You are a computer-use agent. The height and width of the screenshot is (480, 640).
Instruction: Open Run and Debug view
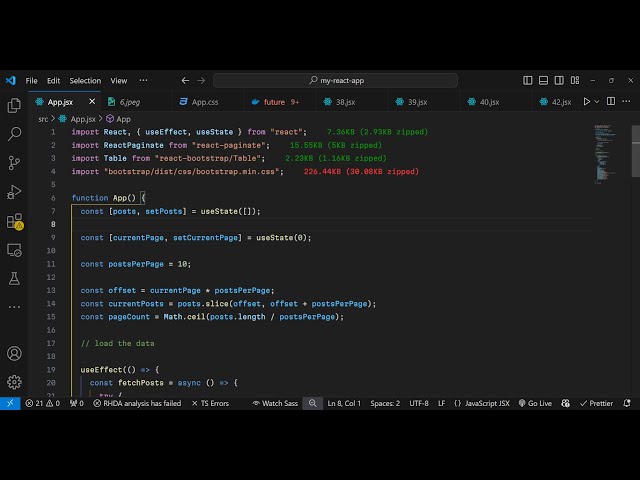point(14,191)
